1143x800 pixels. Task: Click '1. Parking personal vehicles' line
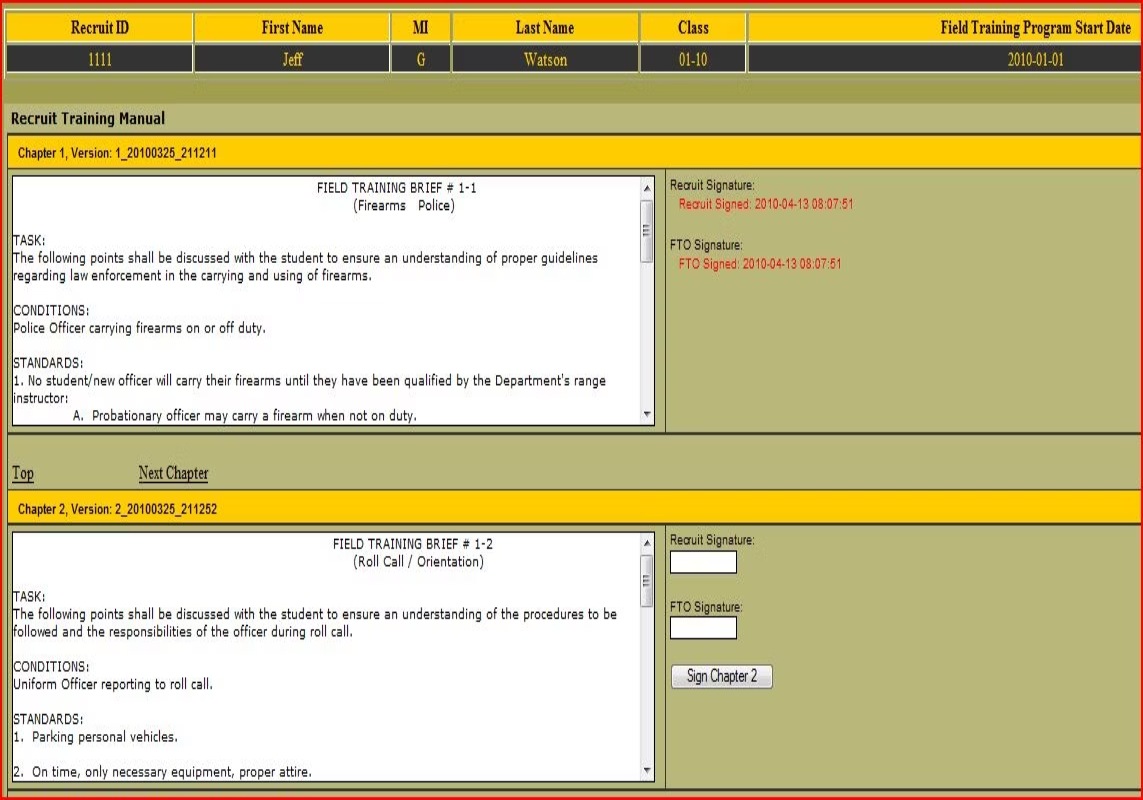[x=95, y=737]
